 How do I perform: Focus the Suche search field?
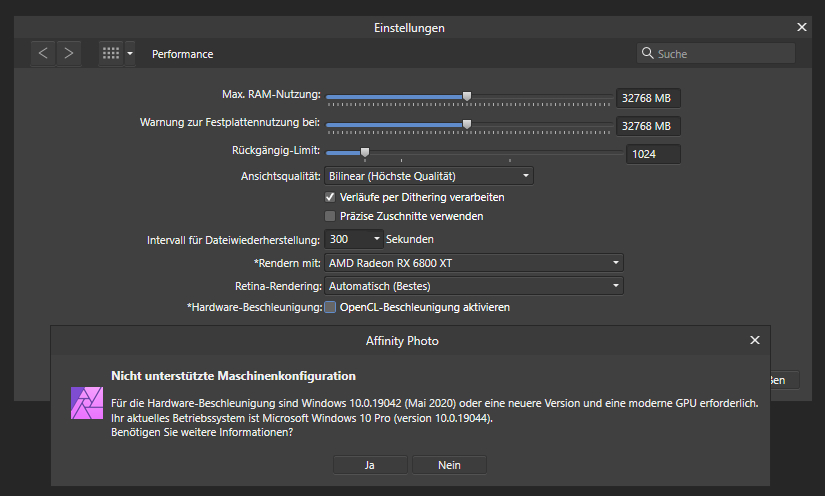[716, 53]
